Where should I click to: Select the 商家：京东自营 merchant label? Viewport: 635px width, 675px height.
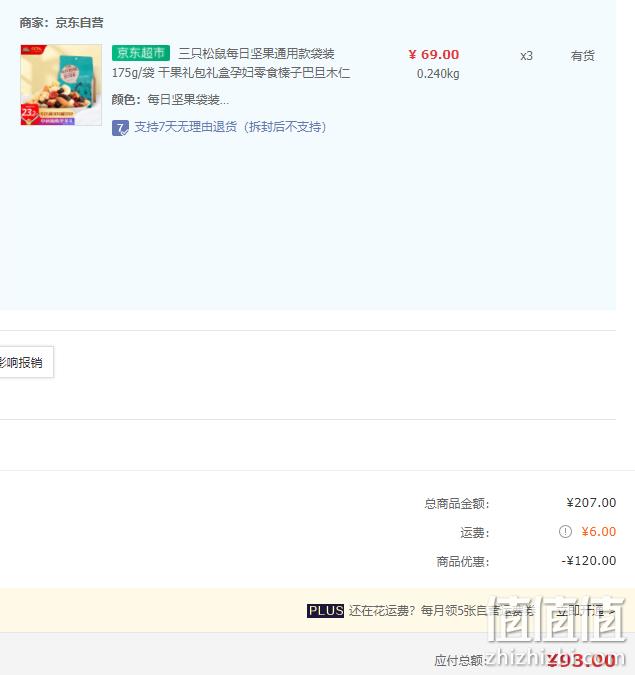61,22
